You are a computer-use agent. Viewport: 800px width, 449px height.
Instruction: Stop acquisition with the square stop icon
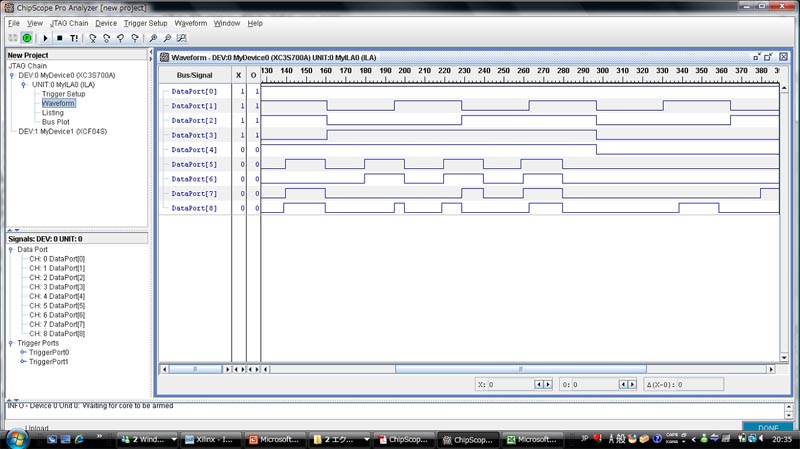(60, 38)
